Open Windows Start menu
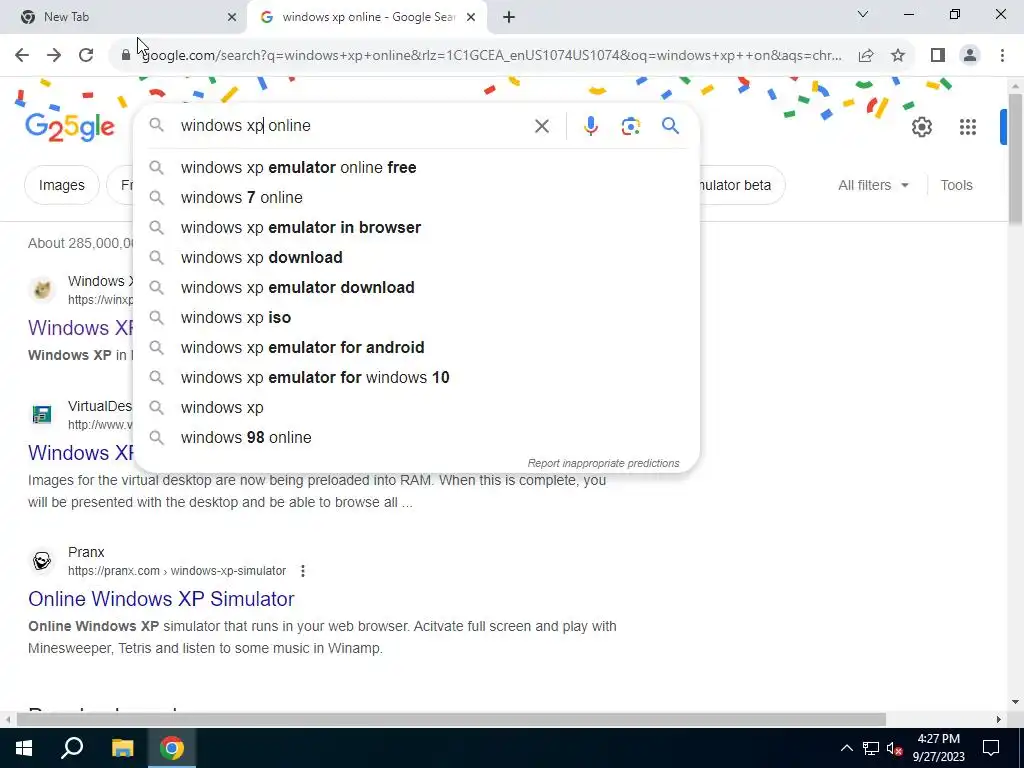This screenshot has width=1024, height=768. (24, 748)
